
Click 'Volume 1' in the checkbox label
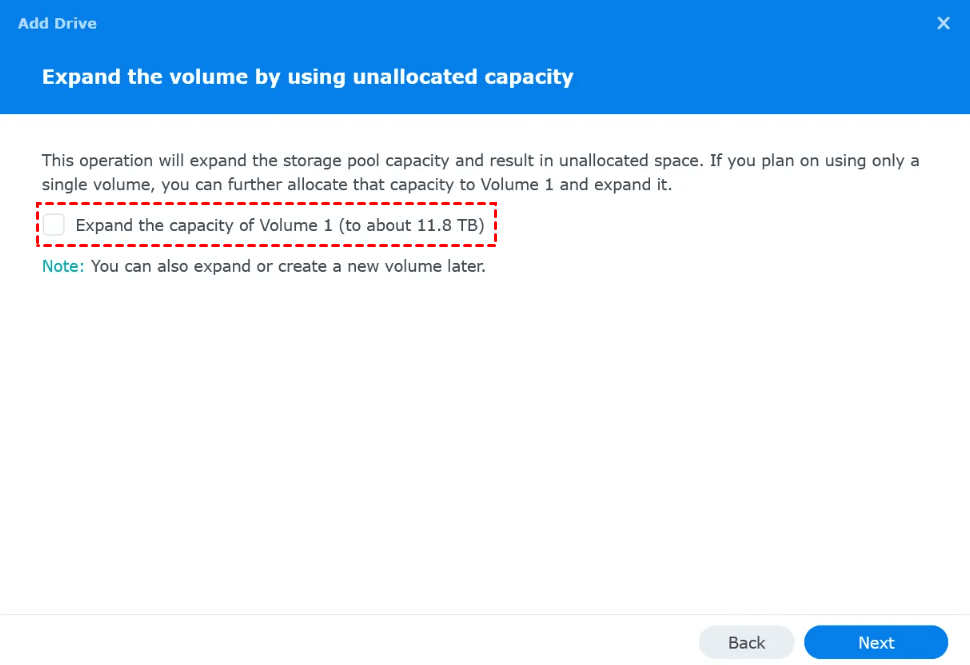click(295, 226)
